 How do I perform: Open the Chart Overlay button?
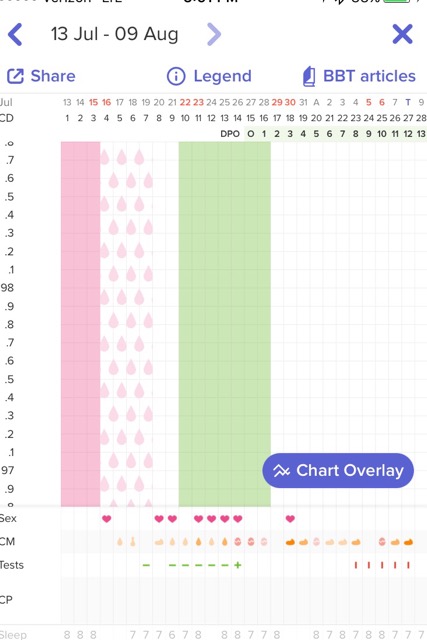click(338, 471)
